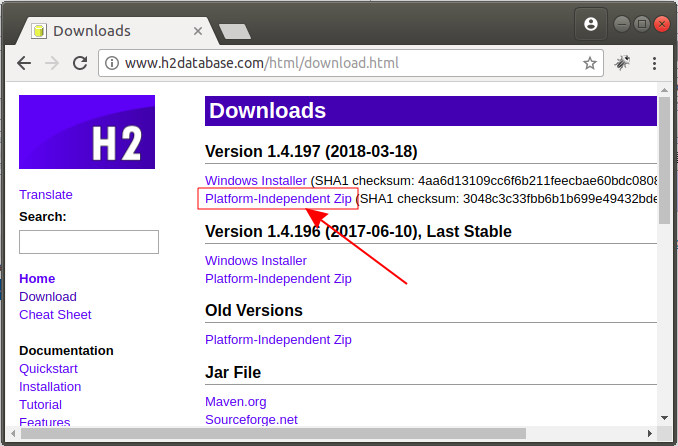Click the Search input box

(x=89, y=242)
